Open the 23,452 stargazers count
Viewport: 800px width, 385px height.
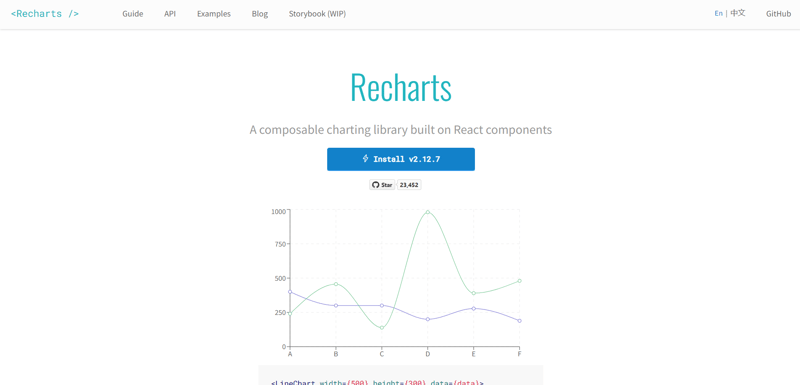(409, 185)
